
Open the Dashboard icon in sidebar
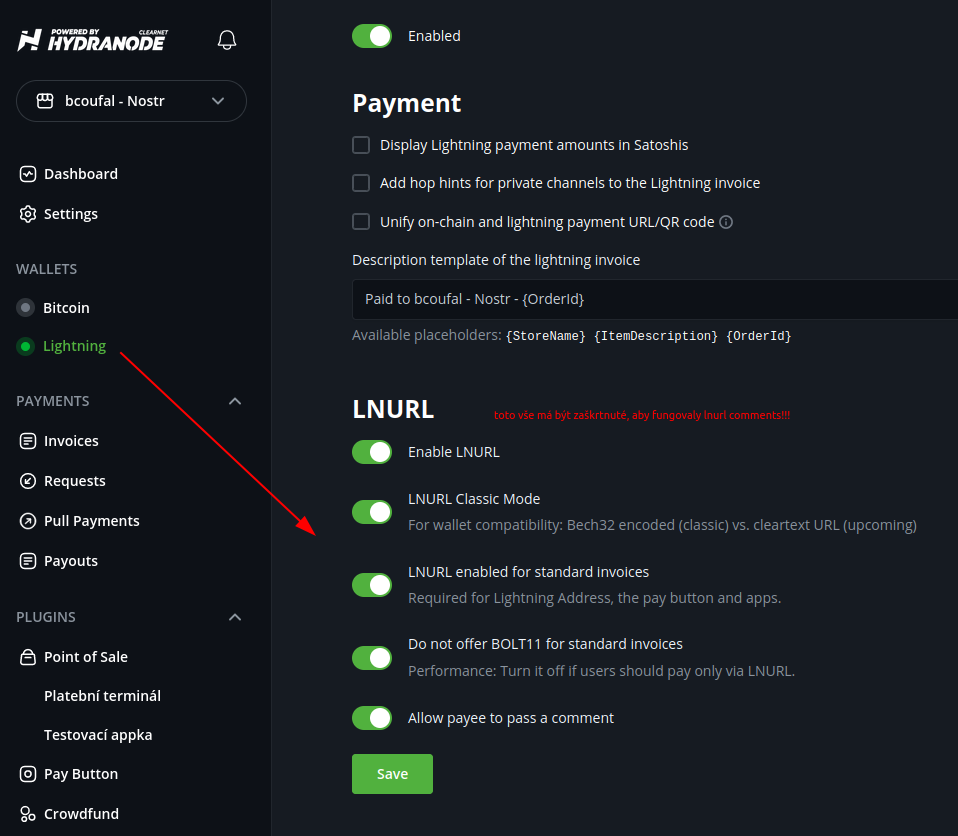(28, 174)
